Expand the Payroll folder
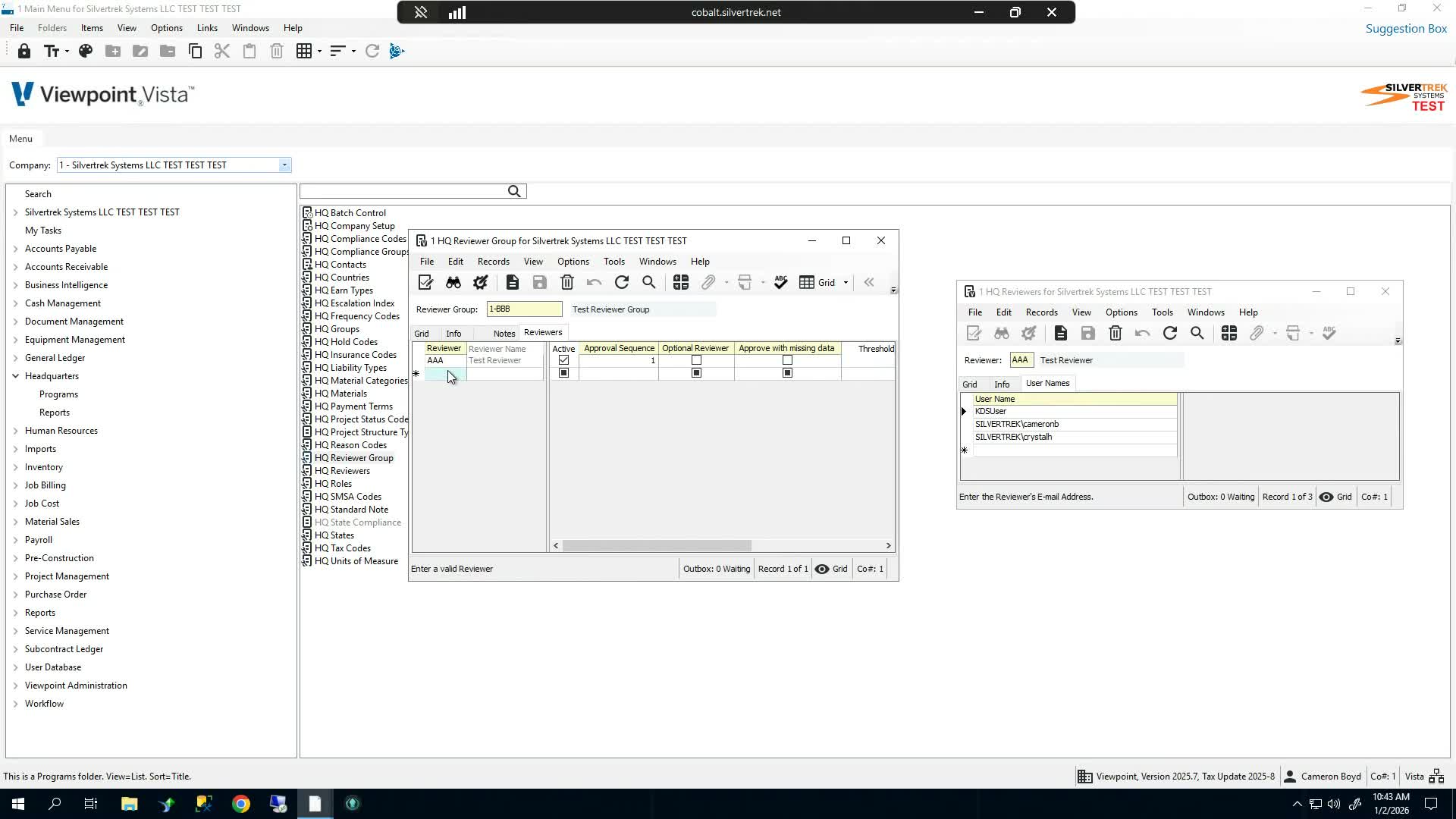The height and width of the screenshot is (819, 1456). coord(15,540)
